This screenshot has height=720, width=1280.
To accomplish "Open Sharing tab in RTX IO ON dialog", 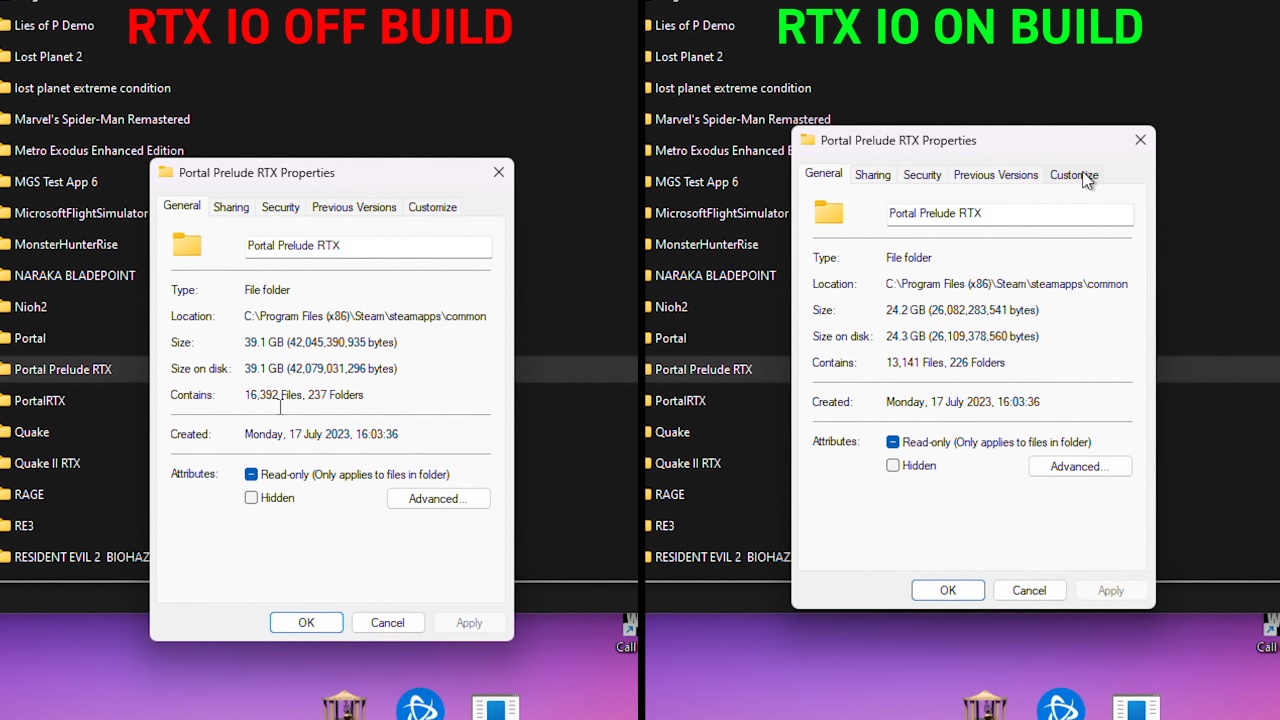I will pos(873,175).
